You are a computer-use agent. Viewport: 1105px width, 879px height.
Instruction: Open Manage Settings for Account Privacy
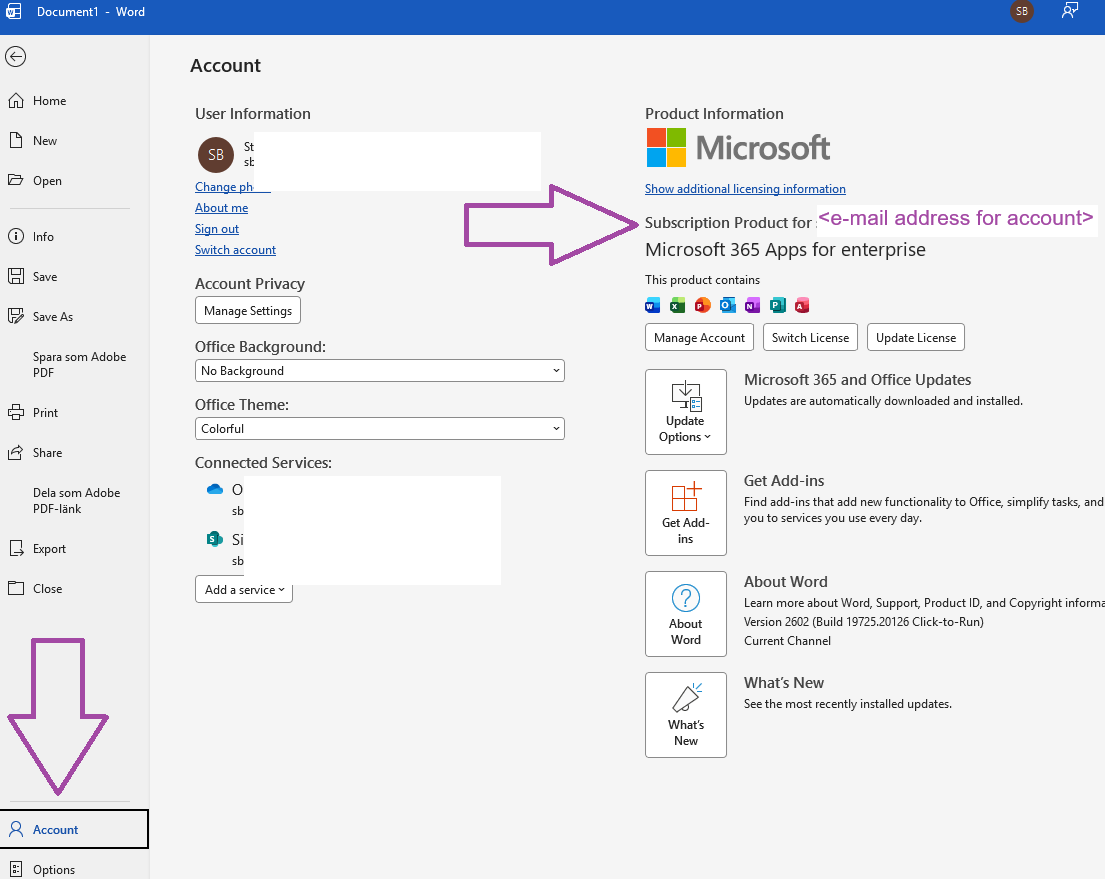tap(248, 311)
